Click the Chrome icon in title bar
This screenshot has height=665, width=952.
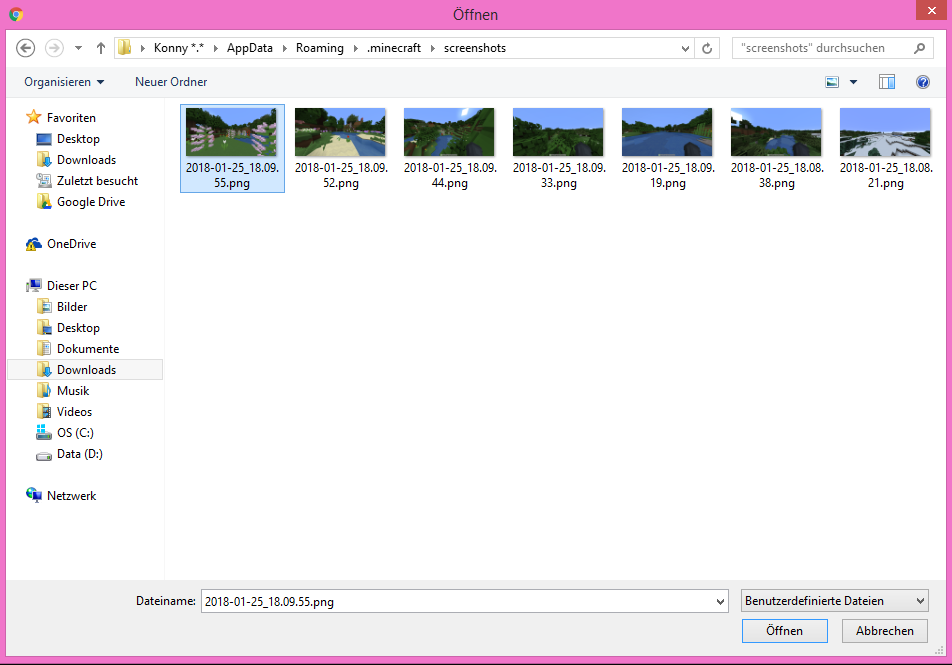pos(16,15)
